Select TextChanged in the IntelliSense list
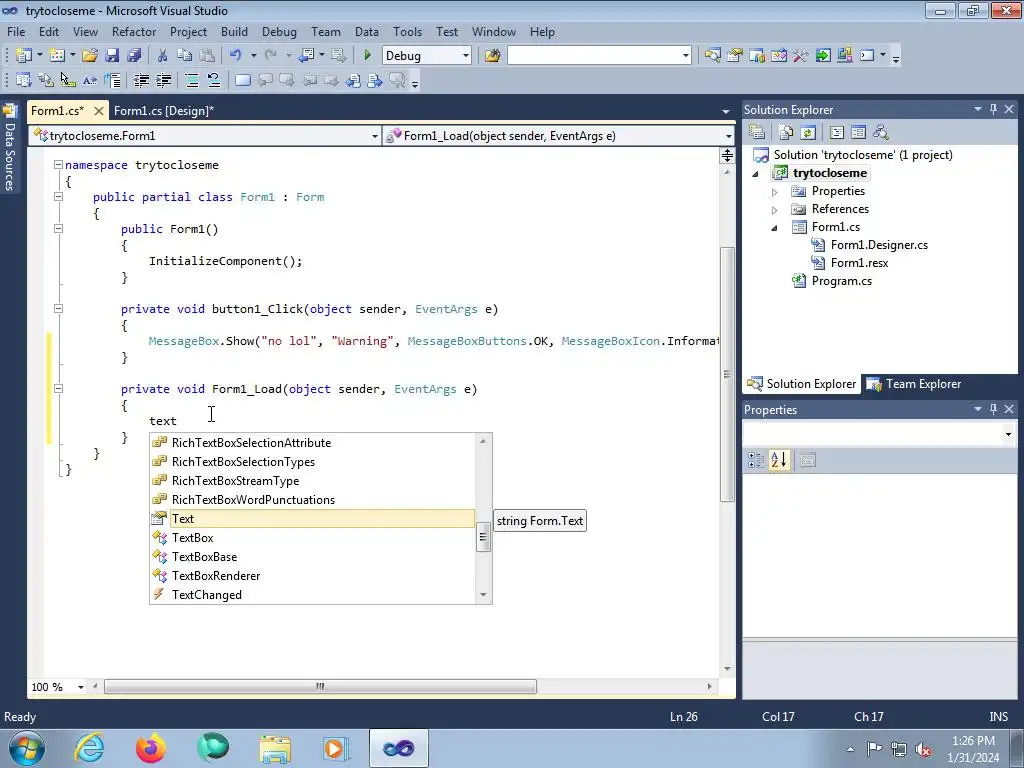This screenshot has width=1024, height=768. tap(313, 594)
